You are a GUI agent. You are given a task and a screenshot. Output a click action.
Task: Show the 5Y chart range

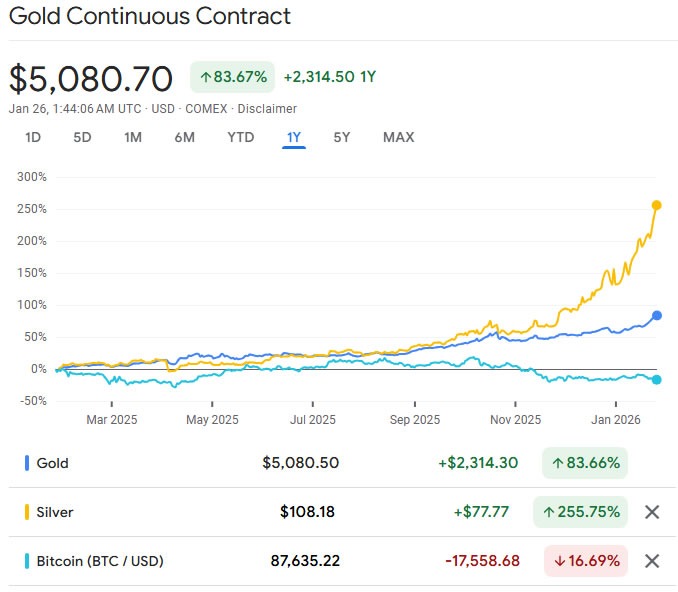point(342,137)
